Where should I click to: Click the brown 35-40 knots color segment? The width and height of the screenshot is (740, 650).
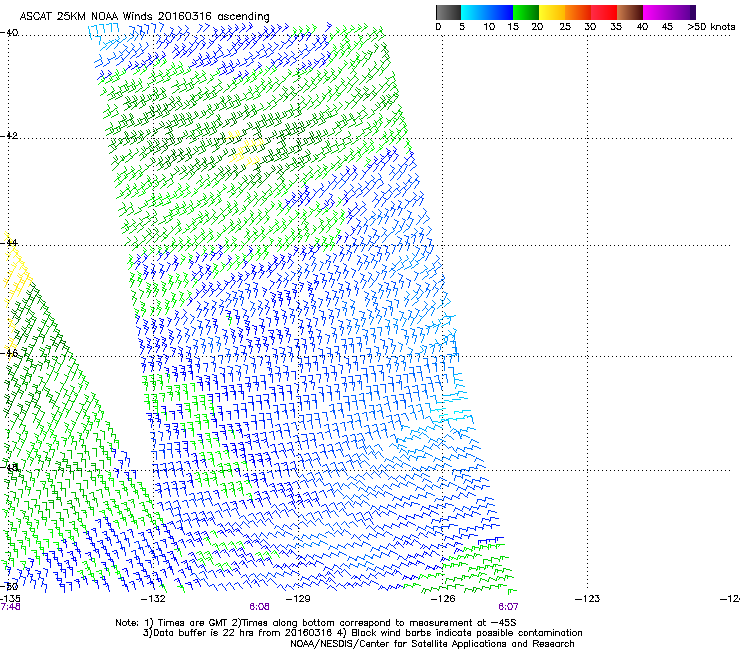(630, 12)
